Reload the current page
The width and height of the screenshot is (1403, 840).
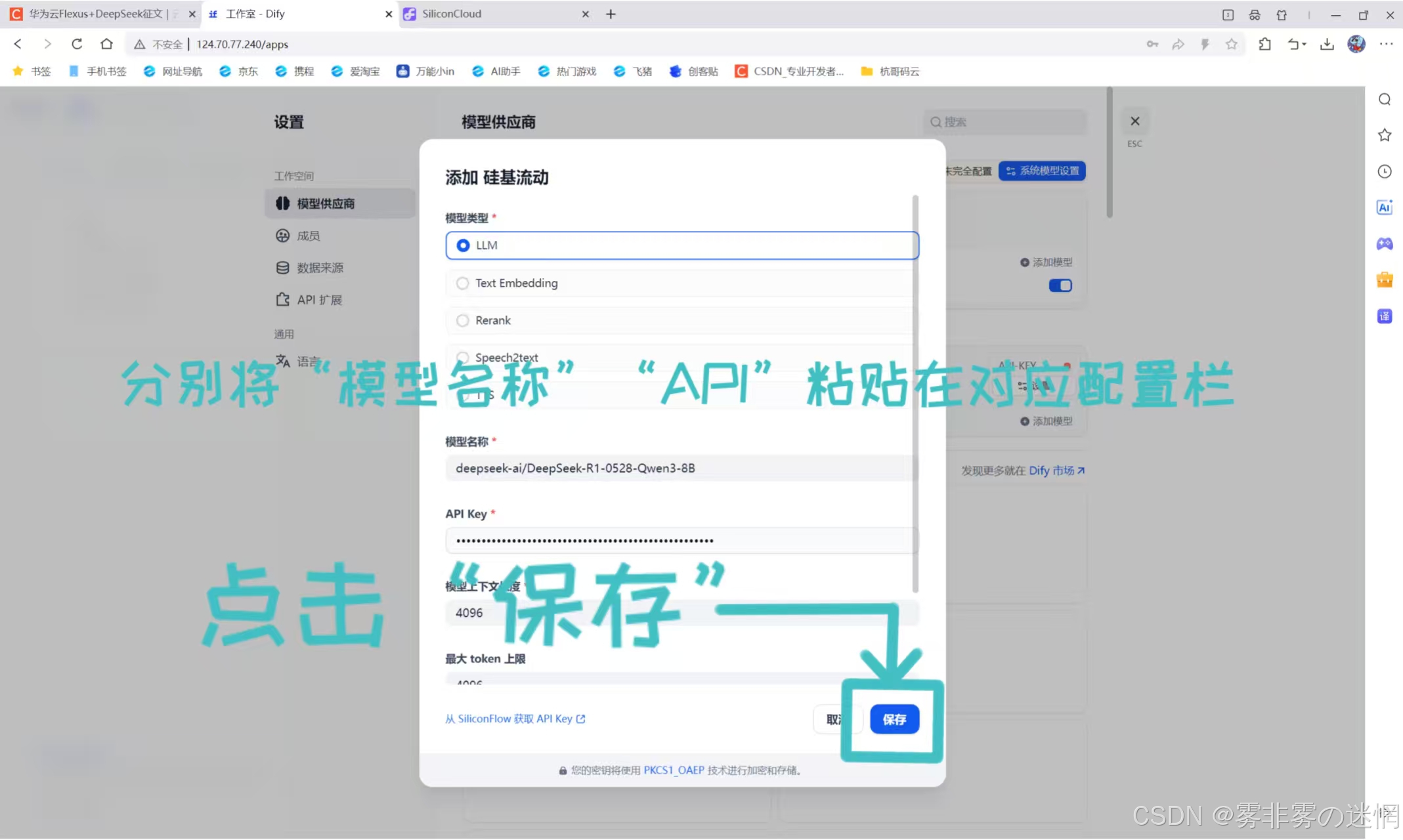click(x=77, y=44)
